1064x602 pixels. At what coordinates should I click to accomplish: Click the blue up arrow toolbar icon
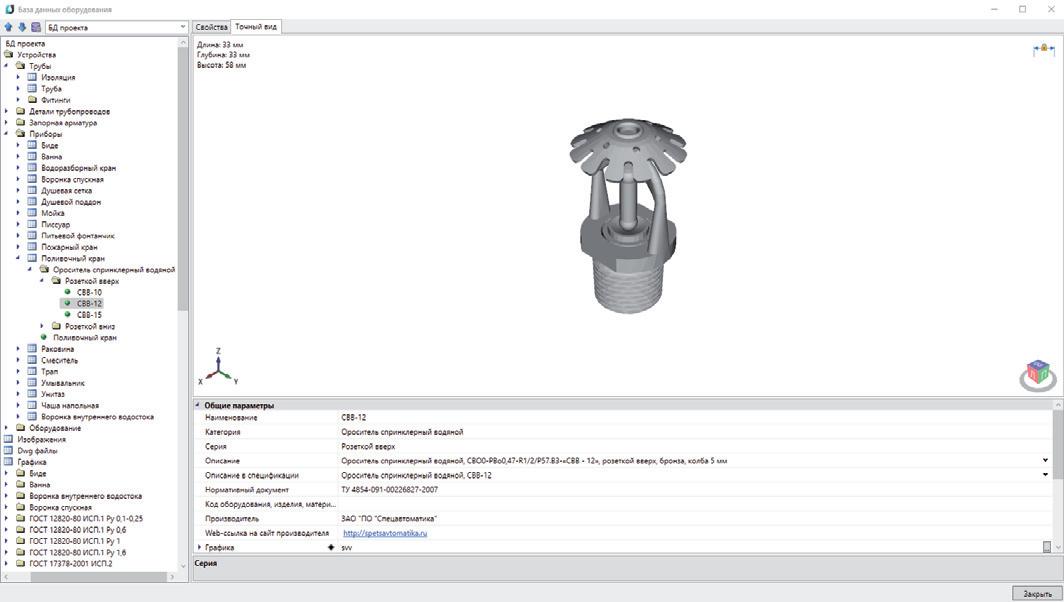coord(9,27)
